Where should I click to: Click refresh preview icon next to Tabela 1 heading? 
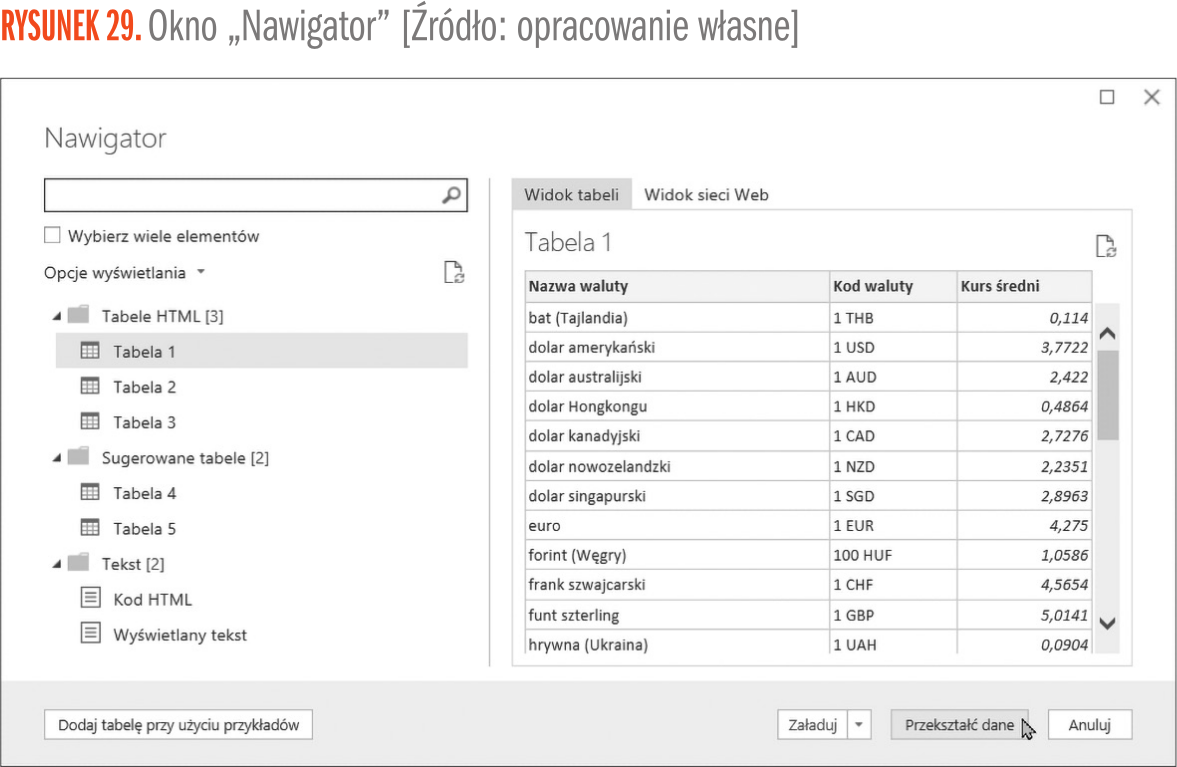tap(1105, 246)
